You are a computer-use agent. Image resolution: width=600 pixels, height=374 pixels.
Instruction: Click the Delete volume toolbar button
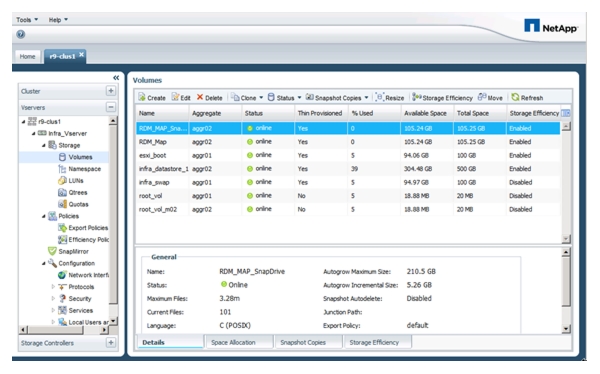209,98
